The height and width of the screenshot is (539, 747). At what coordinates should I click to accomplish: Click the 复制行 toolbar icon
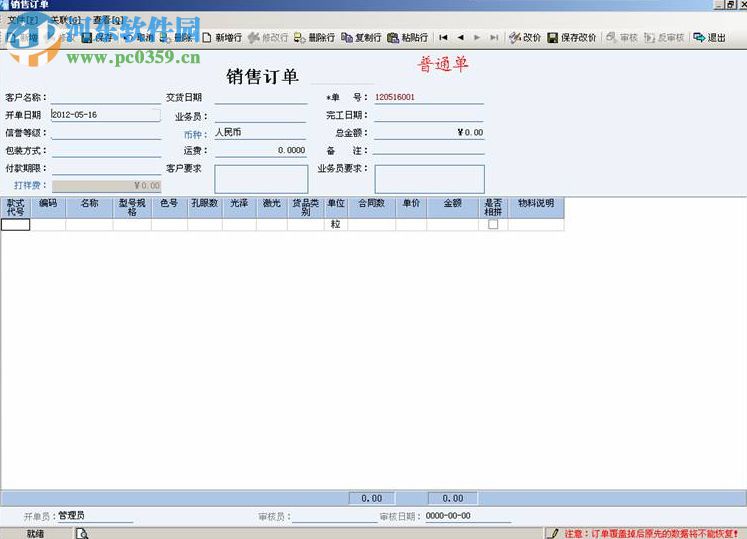pos(347,38)
